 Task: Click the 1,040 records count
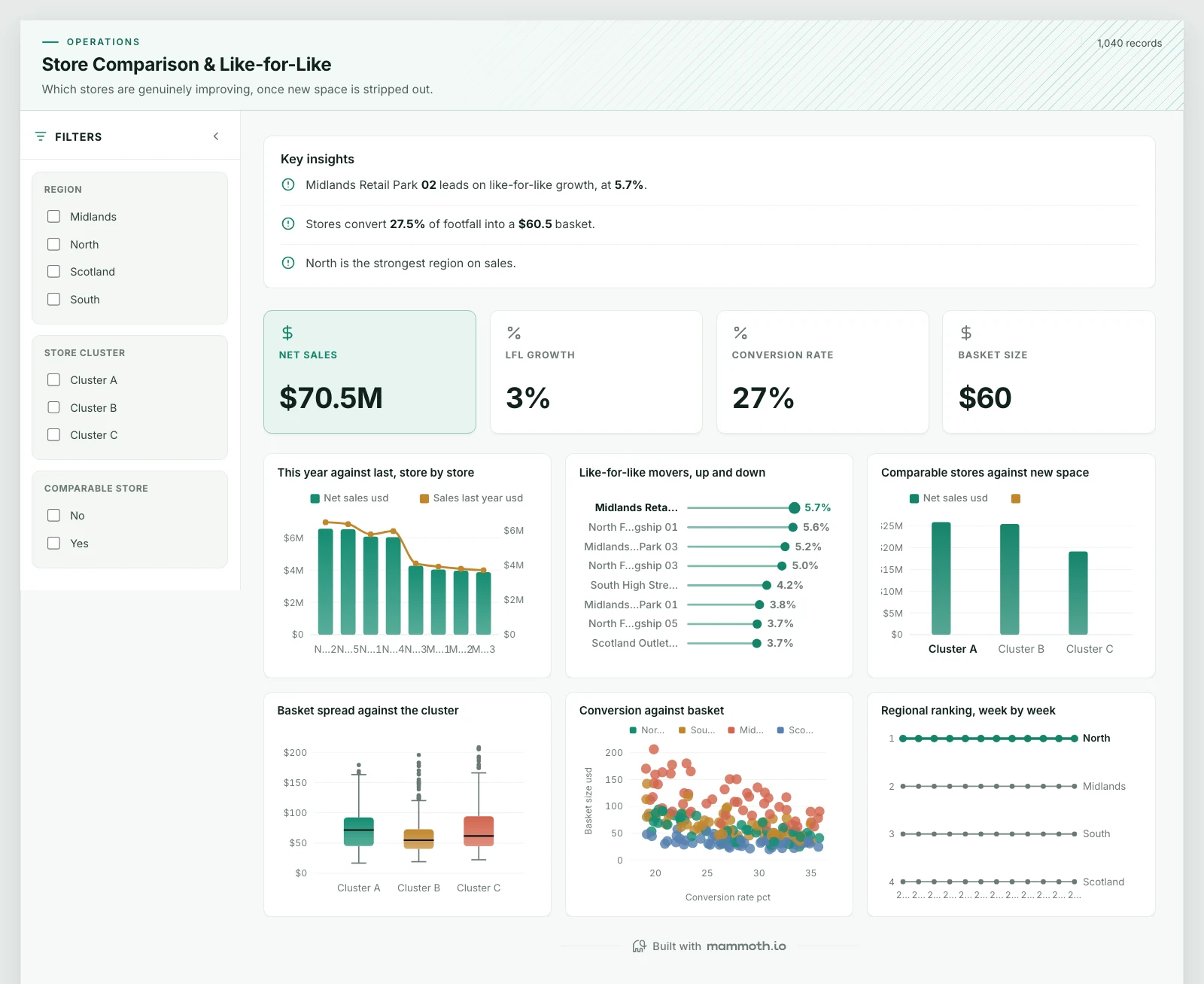click(1129, 43)
